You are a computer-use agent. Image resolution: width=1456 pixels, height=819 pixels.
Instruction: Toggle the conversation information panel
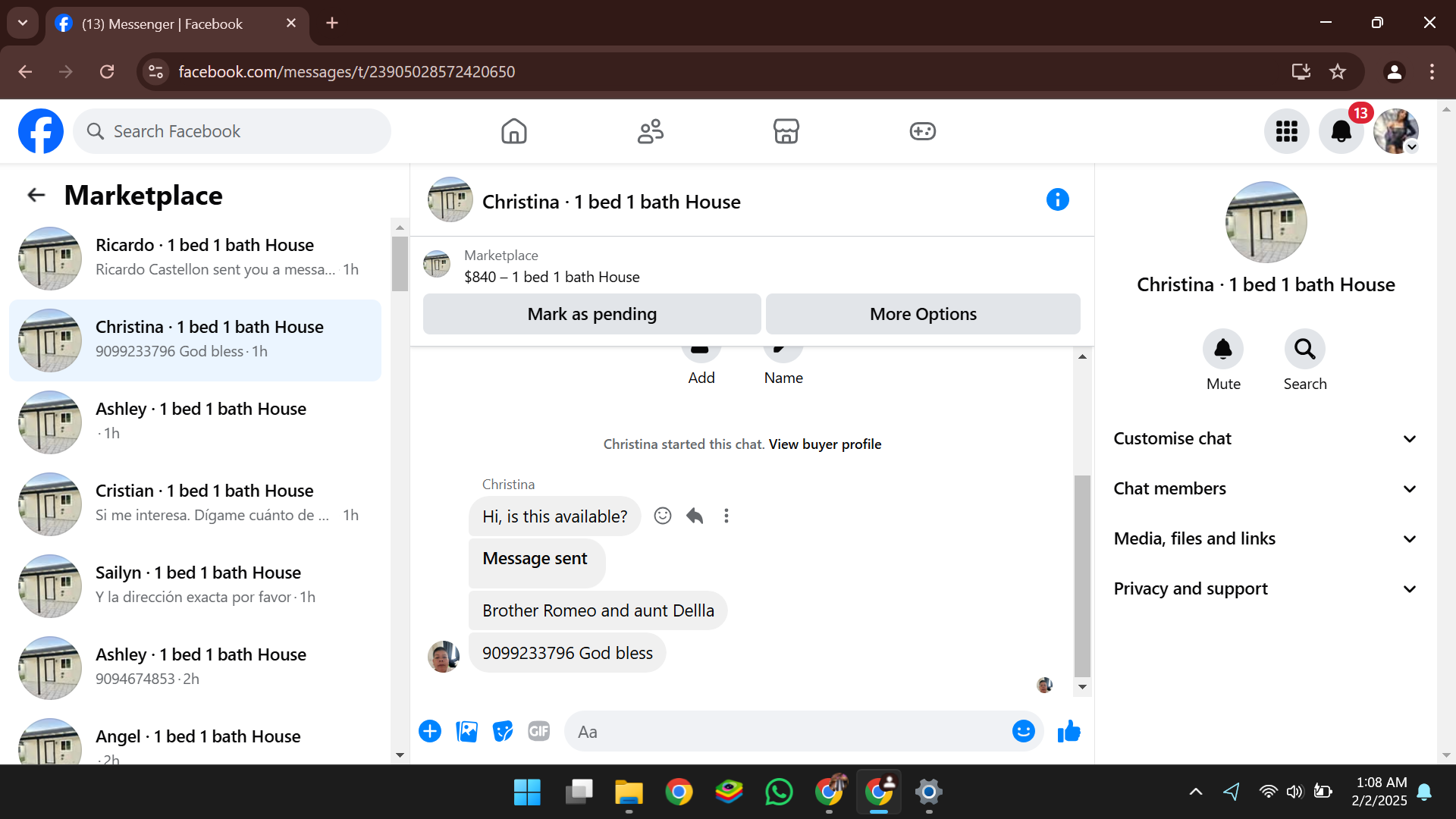tap(1057, 200)
